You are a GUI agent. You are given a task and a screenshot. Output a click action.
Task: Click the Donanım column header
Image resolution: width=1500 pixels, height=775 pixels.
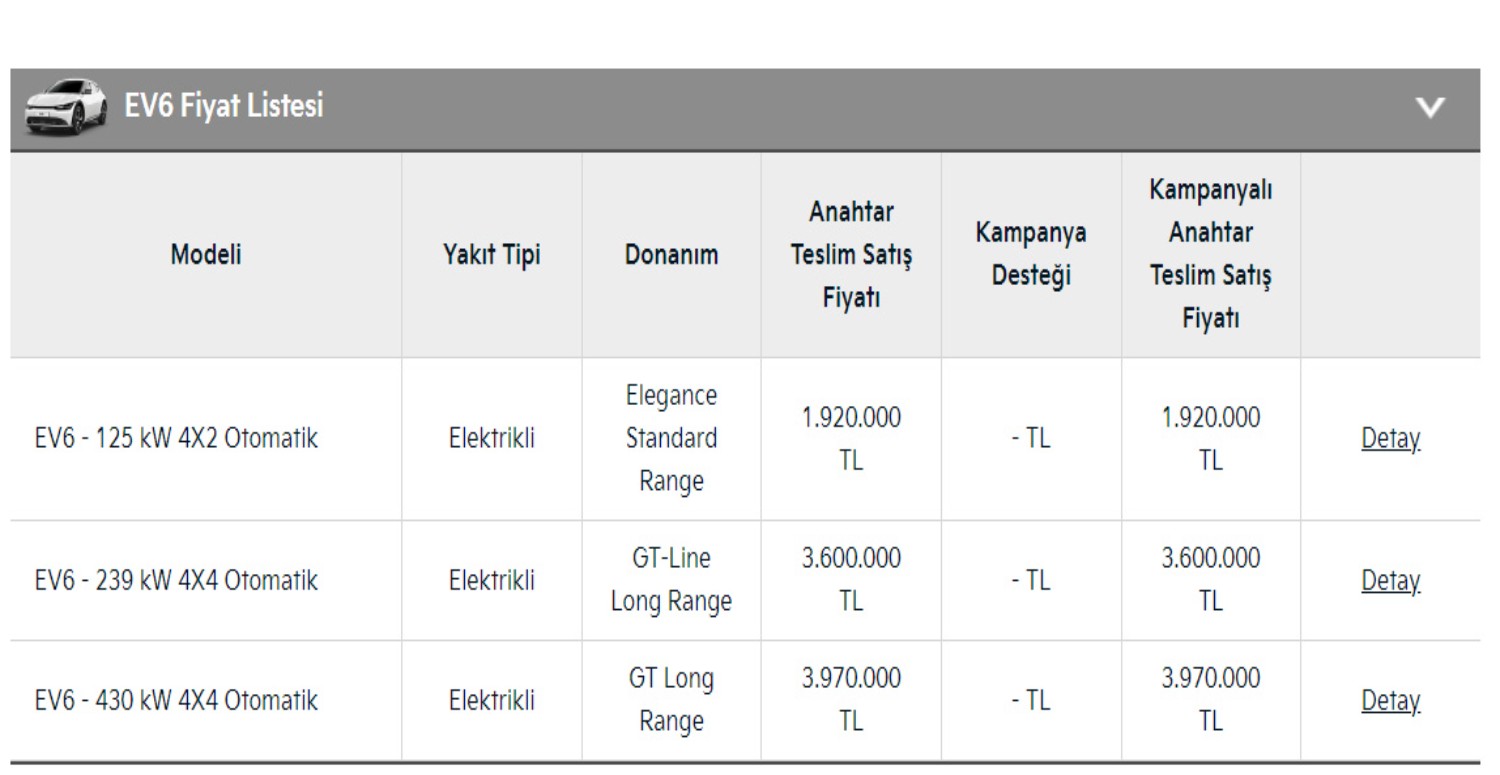pos(671,255)
